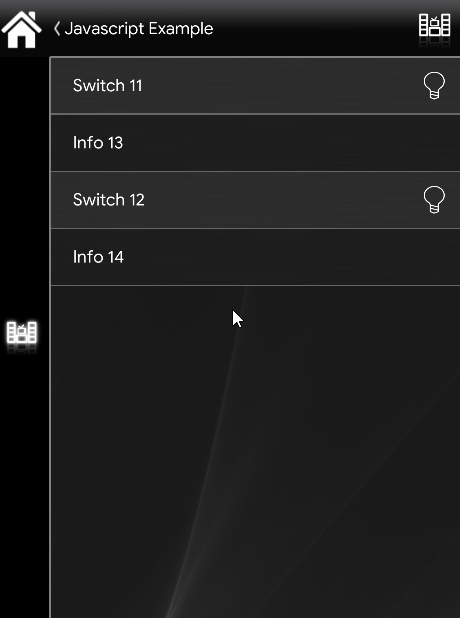This screenshot has height=618, width=460.
Task: Select the glowing media rack icon in left sidebar
Action: tap(22, 332)
